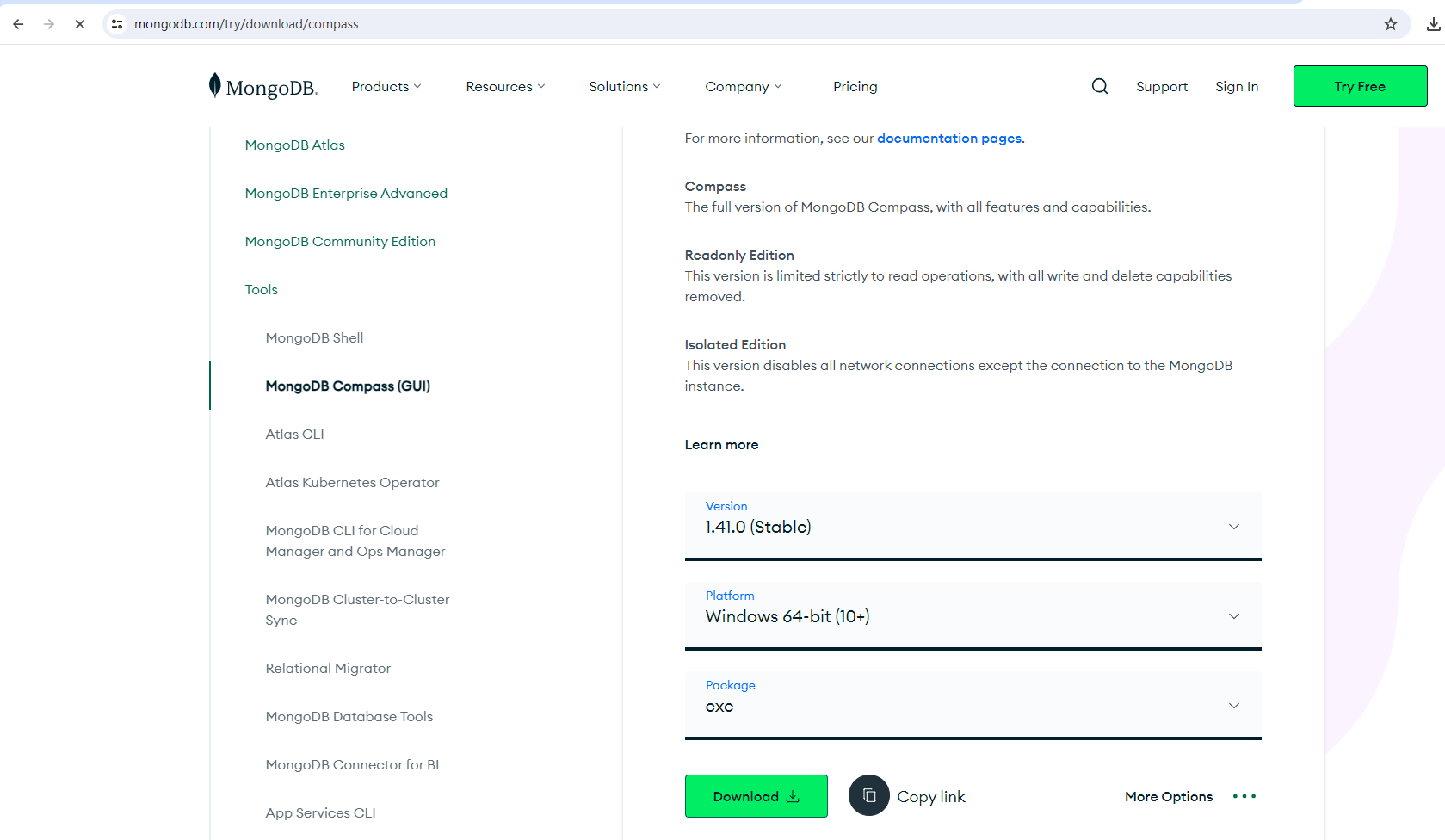Click the green Download button
Viewport: 1445px width, 840px height.
click(756, 796)
